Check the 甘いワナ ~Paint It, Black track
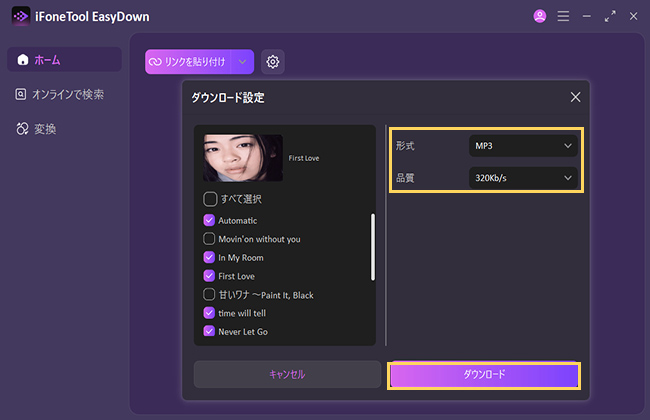Screen dimensions: 650x420 coord(209,294)
